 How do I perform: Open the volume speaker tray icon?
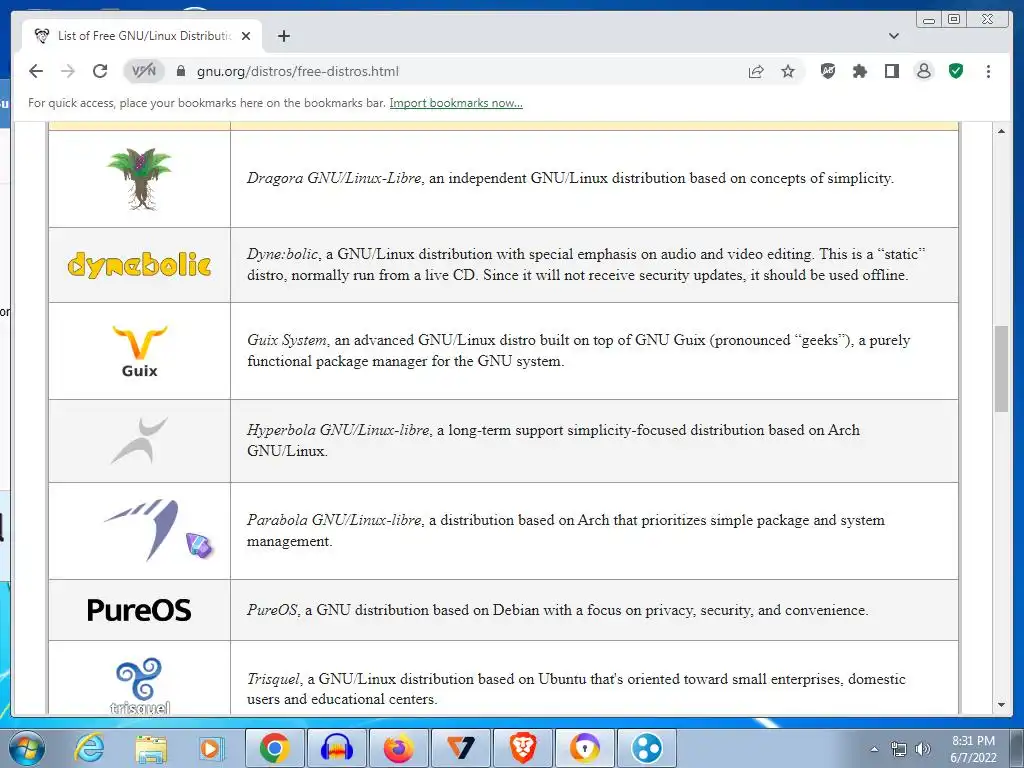click(922, 749)
